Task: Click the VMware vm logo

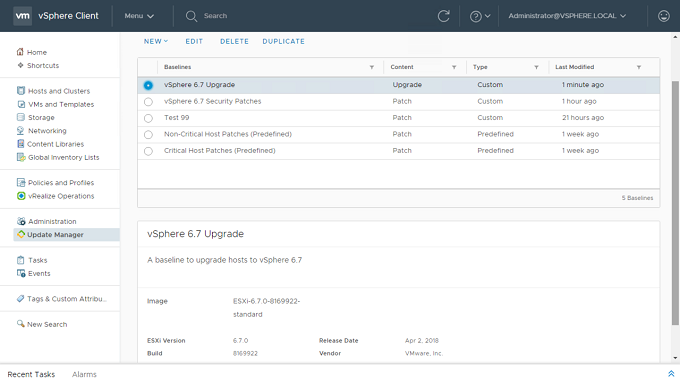Action: point(23,16)
